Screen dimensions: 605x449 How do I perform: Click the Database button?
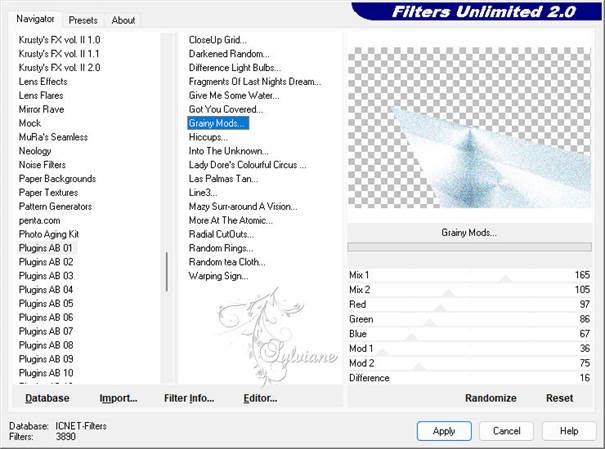(47, 398)
